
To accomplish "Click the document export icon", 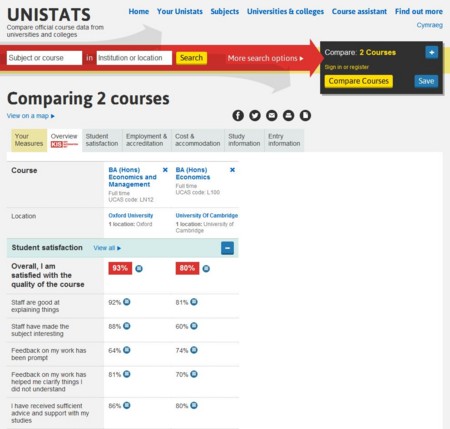I will coord(305,116).
